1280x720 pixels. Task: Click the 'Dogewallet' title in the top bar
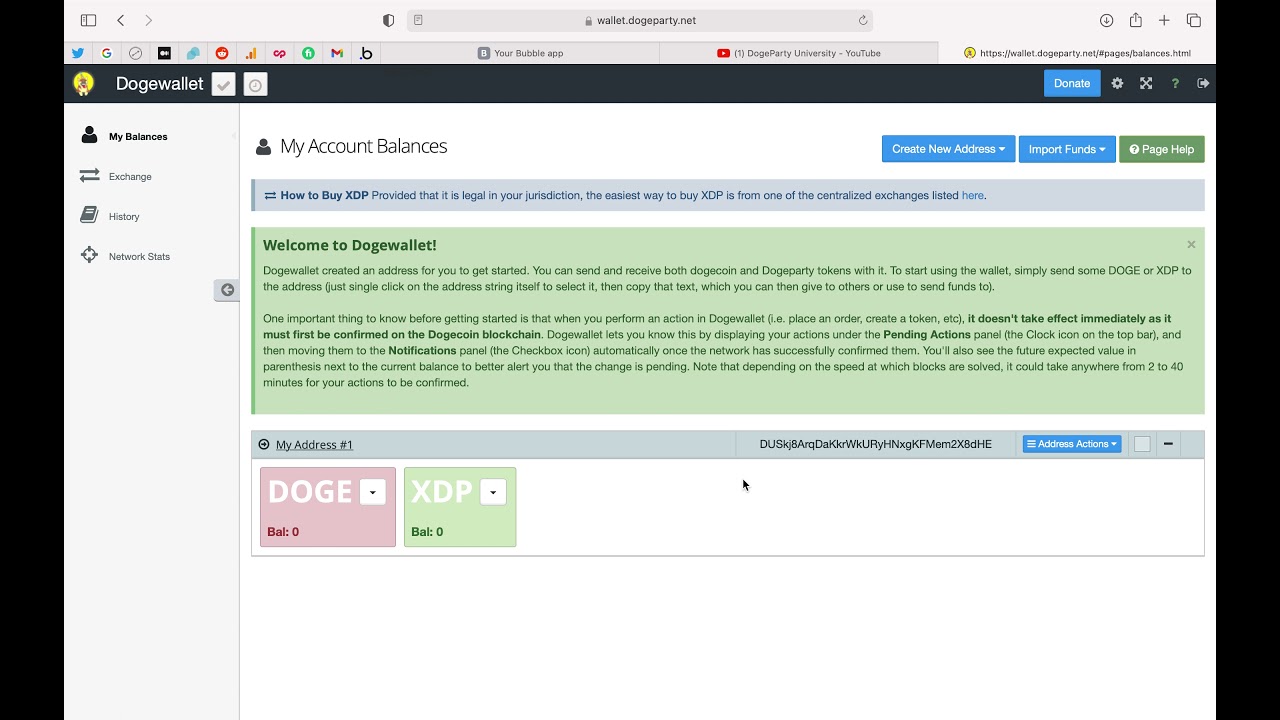(x=160, y=84)
